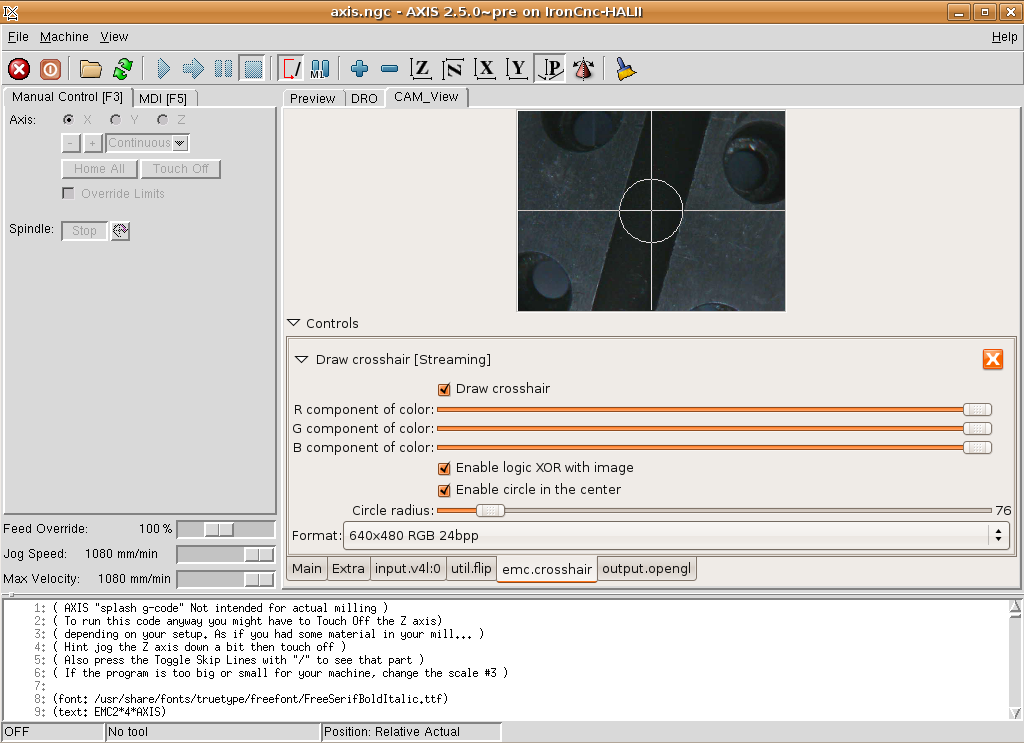Switch to the DRO tab
Screen dimensions: 1024x743
tap(364, 99)
